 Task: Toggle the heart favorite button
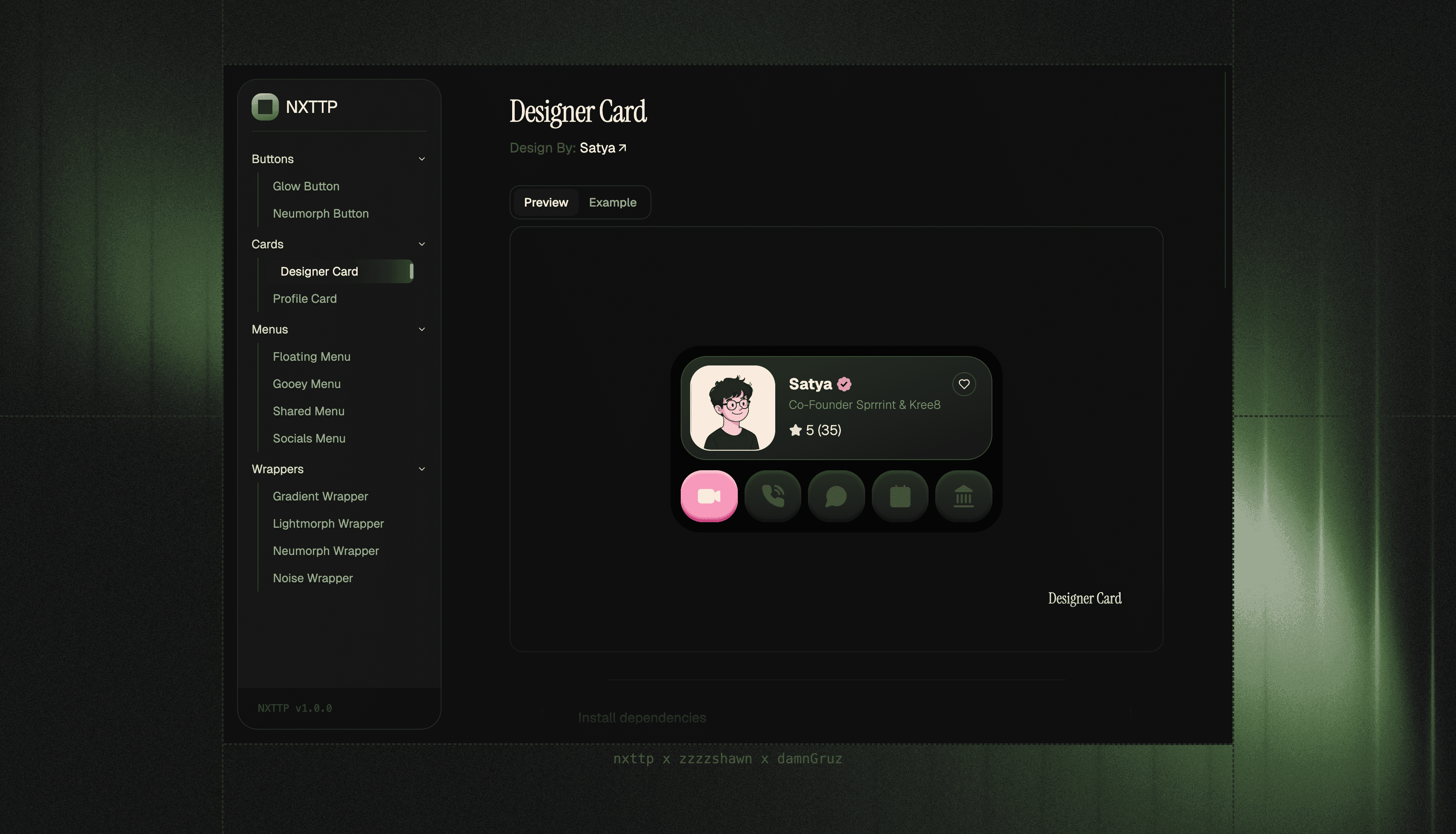[x=964, y=384]
